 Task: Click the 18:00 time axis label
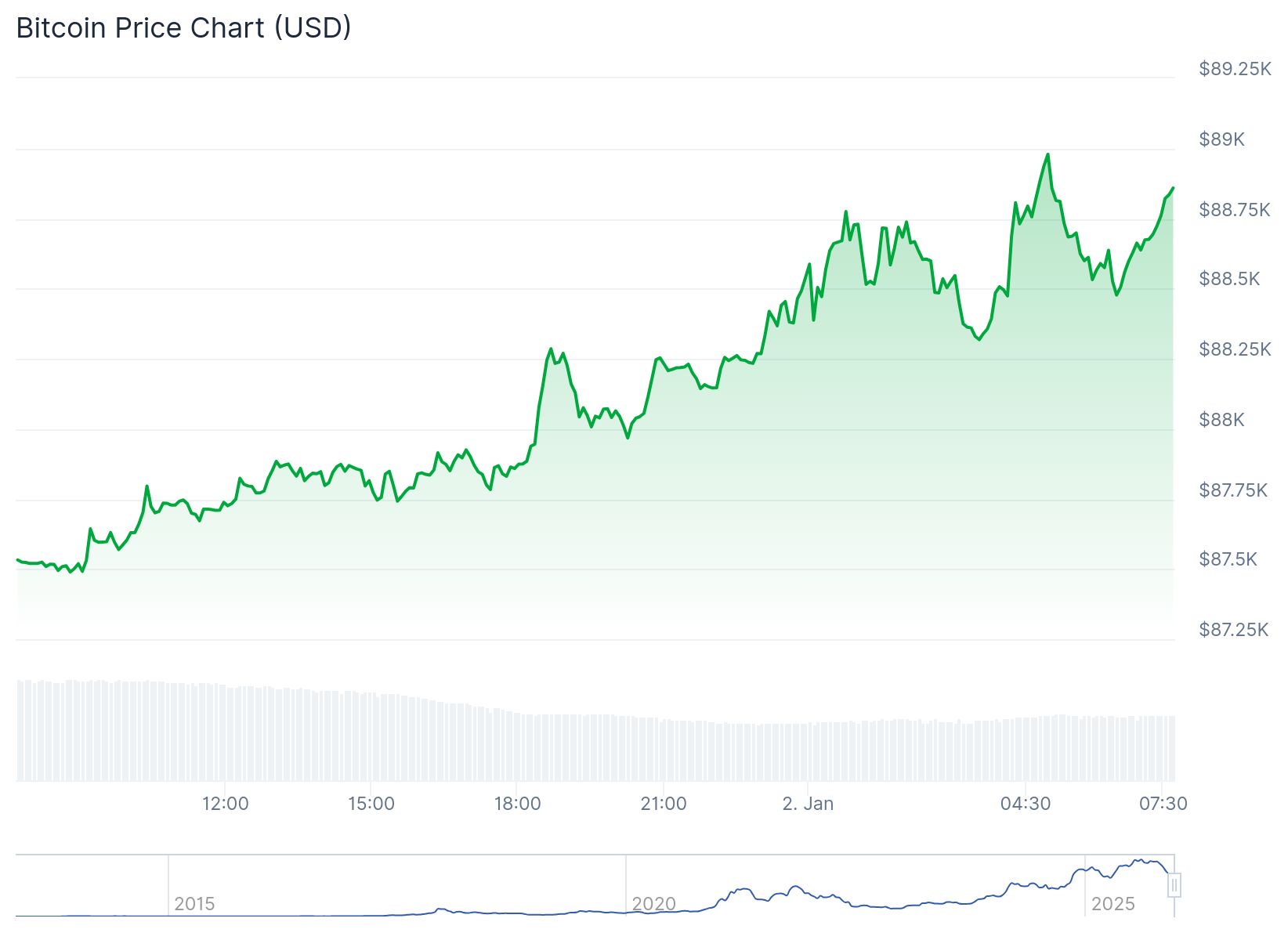pyautogui.click(x=517, y=804)
